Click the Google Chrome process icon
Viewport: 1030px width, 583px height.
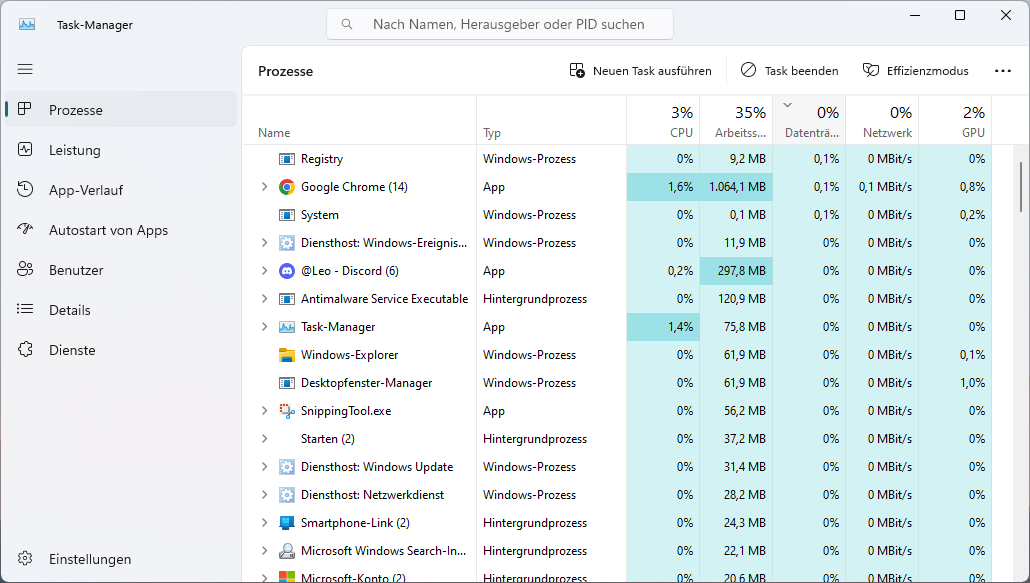point(287,187)
